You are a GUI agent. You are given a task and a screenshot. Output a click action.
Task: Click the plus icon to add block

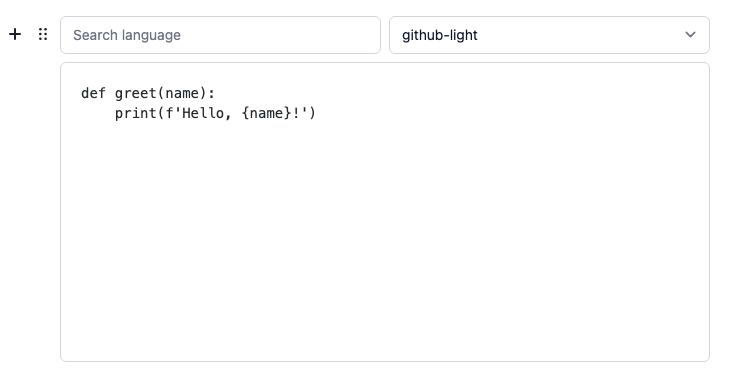click(15, 34)
